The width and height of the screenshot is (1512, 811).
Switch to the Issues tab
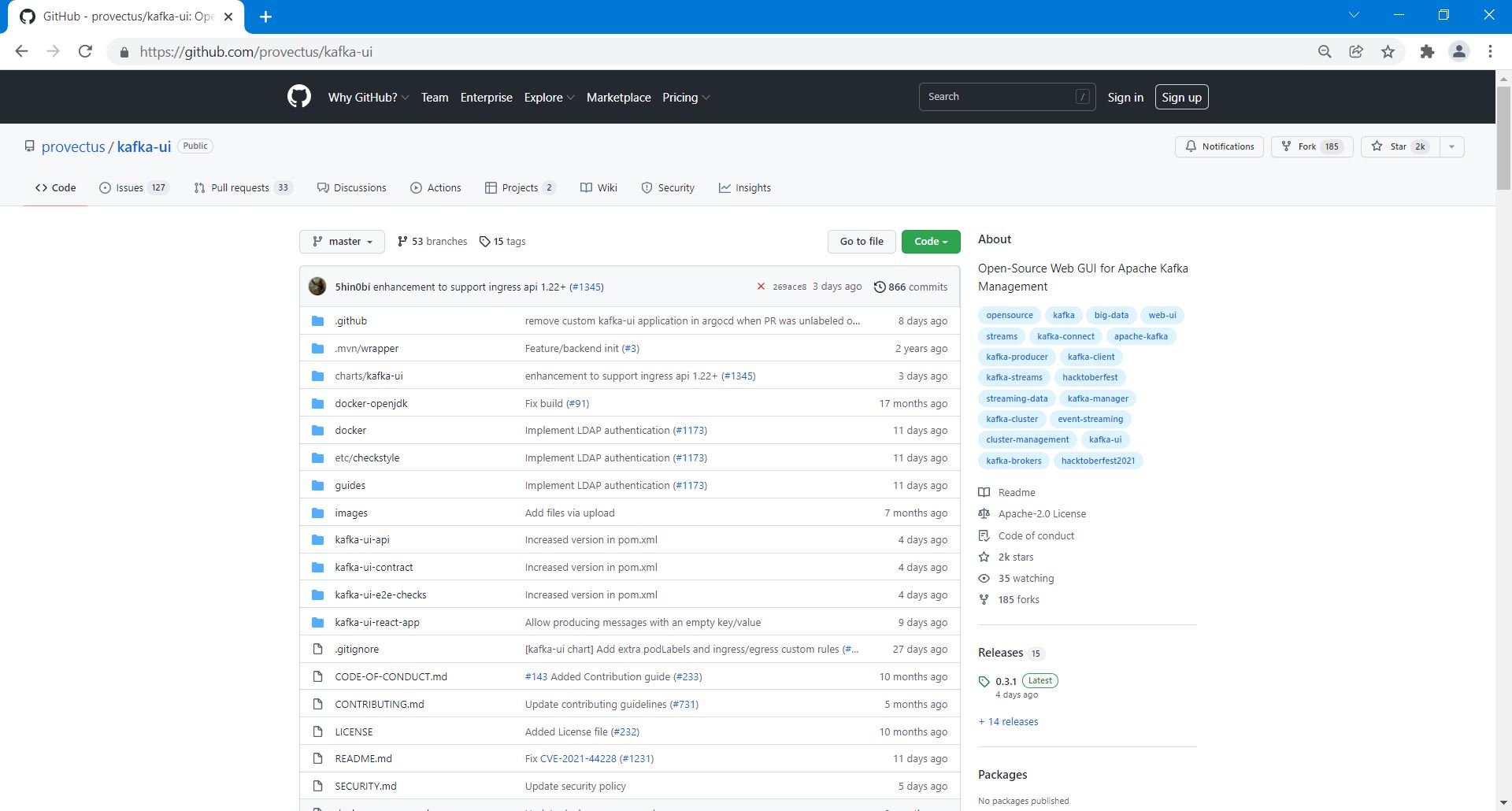pyautogui.click(x=133, y=188)
